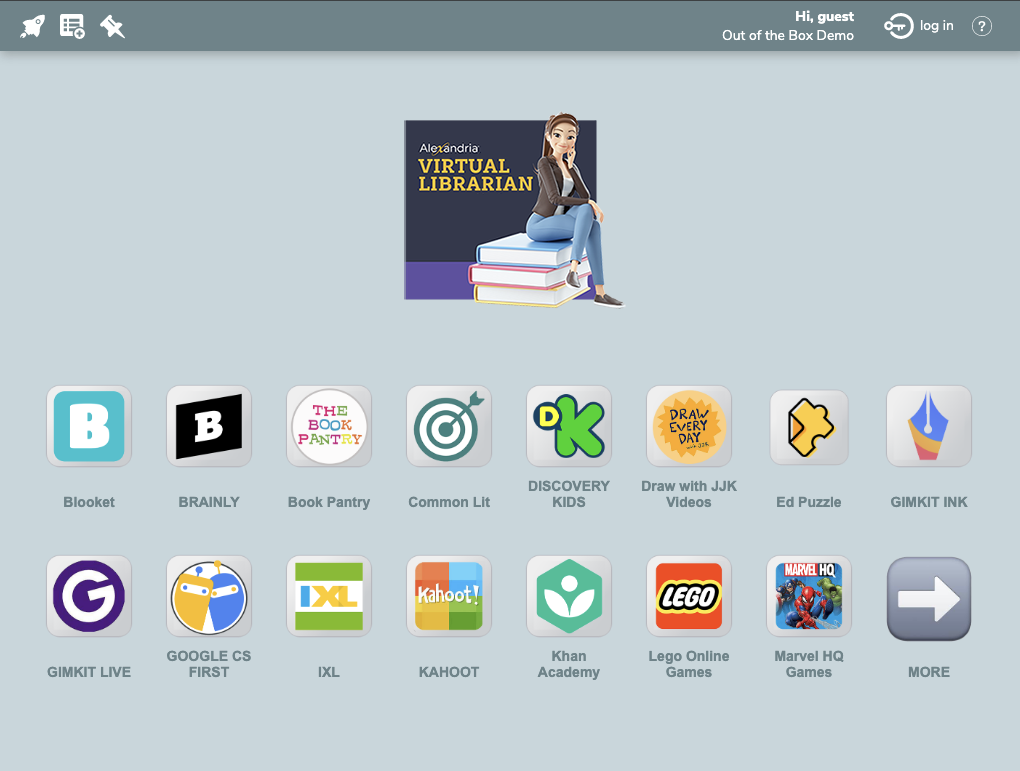Click the "Common Lit" label
Screen dimensions: 1020x771
(x=449, y=502)
